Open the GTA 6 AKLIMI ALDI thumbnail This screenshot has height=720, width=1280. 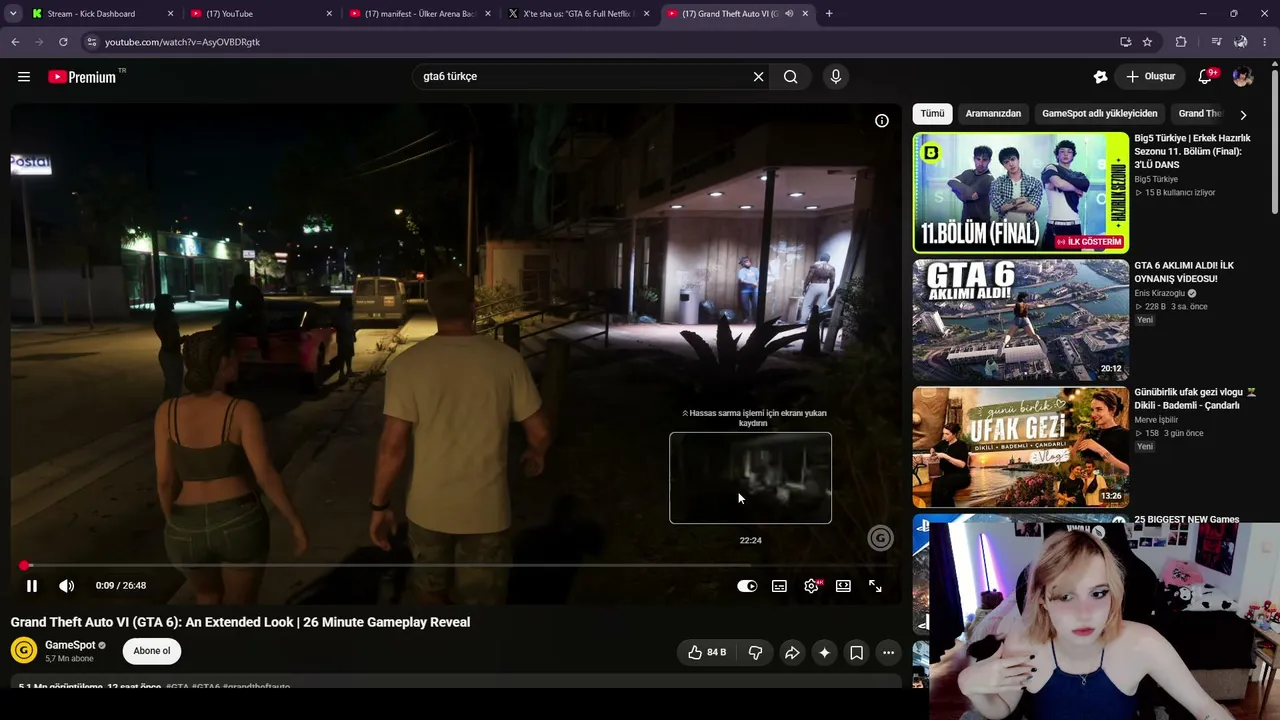click(x=1021, y=320)
